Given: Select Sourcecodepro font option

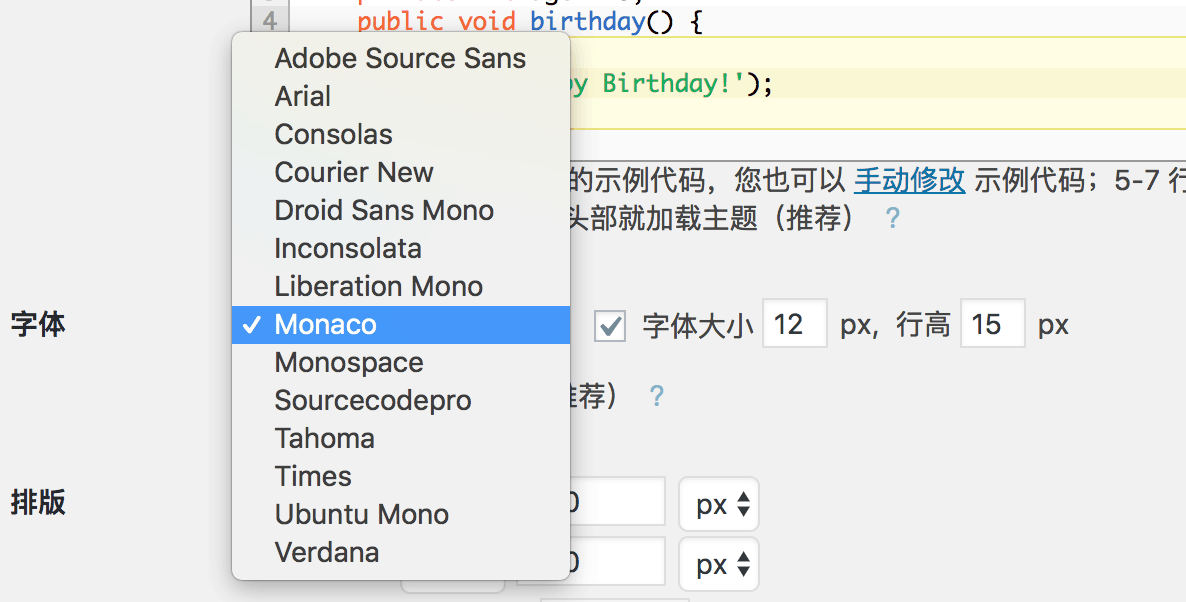Looking at the screenshot, I should pos(401,400).
